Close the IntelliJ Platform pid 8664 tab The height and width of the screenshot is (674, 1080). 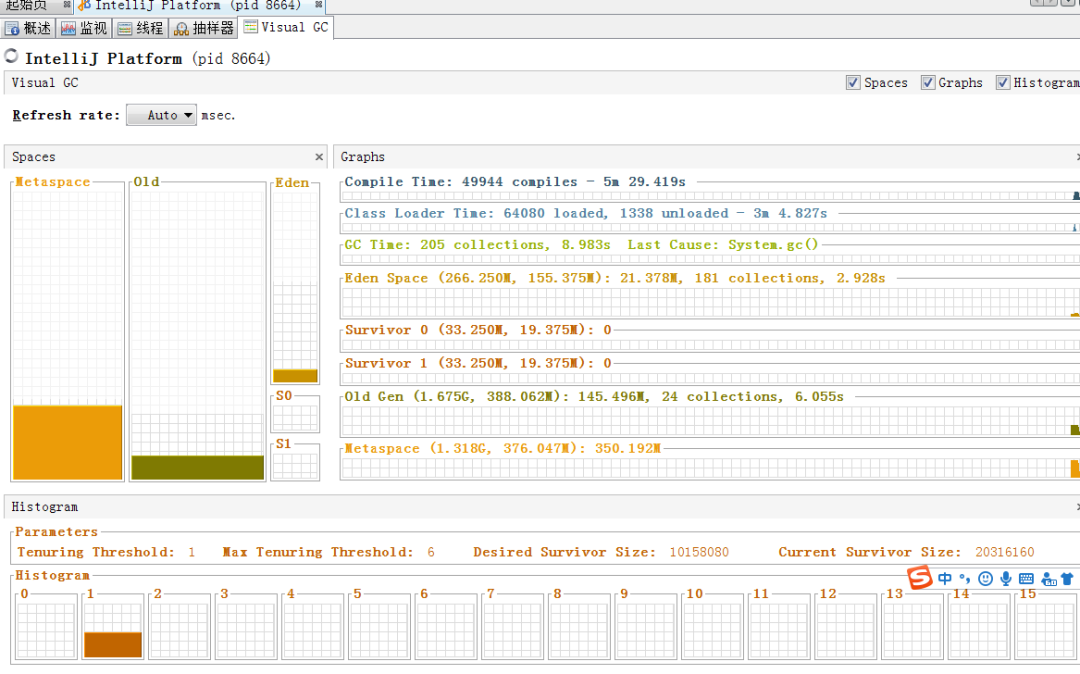(x=319, y=5)
